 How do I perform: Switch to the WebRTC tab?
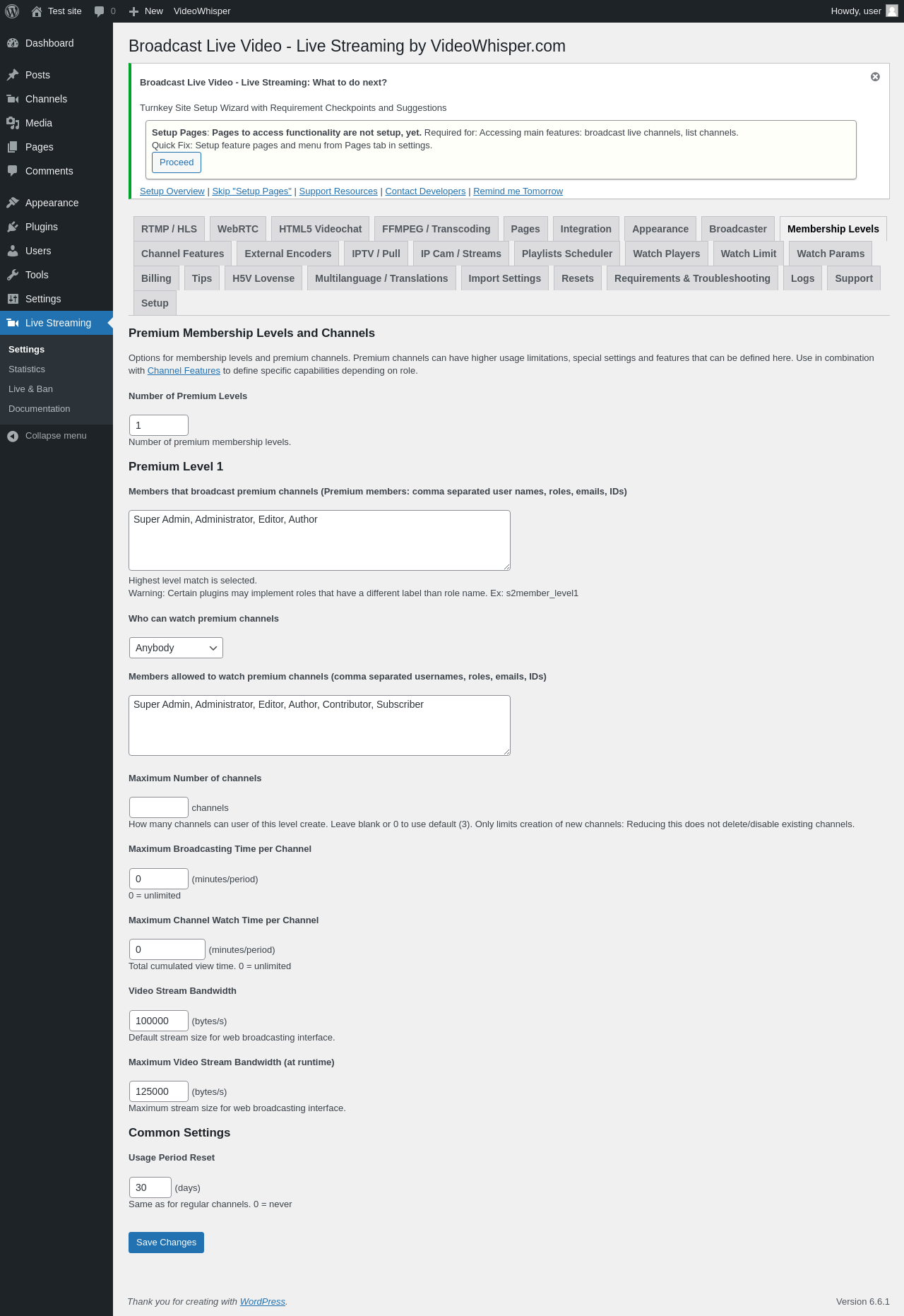click(238, 229)
